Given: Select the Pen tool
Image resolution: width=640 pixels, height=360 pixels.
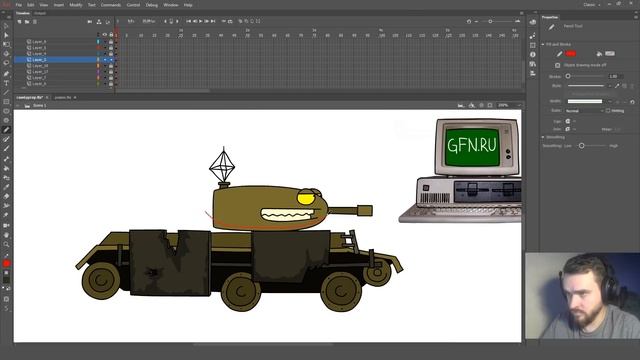Looking at the screenshot, I should point(6,74).
